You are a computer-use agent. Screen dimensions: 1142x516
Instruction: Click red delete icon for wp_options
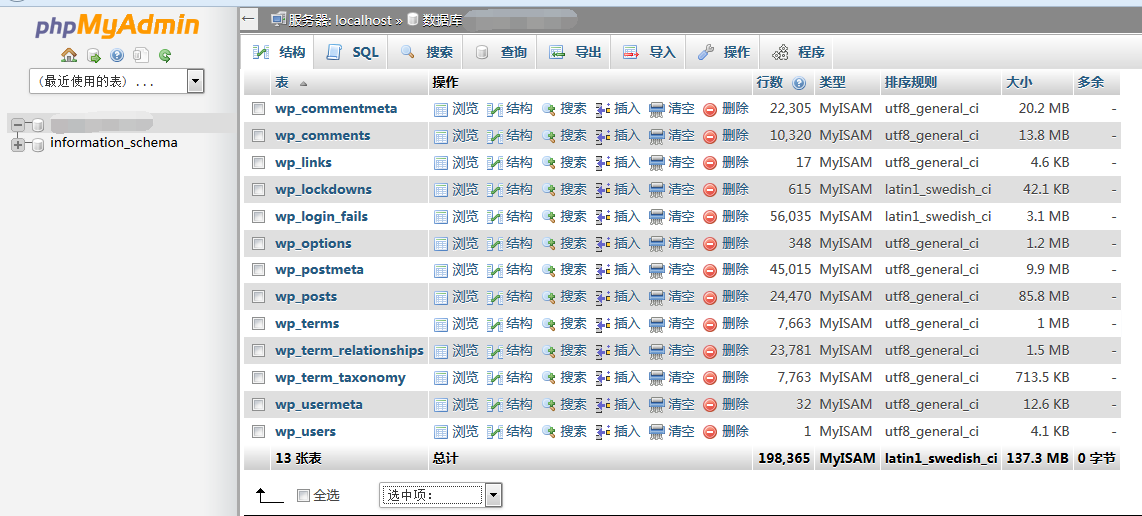pyautogui.click(x=710, y=244)
